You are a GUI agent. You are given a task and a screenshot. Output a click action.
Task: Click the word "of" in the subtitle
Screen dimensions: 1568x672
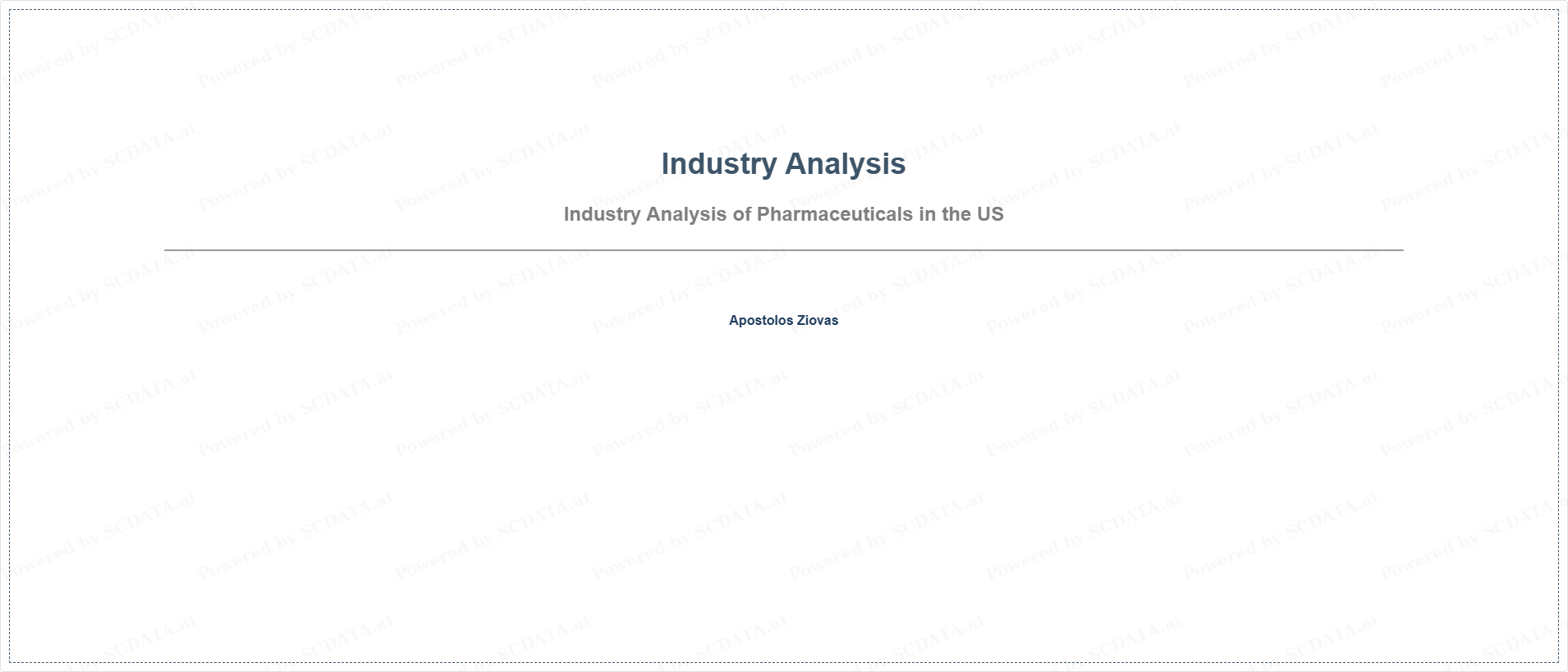[x=742, y=214]
